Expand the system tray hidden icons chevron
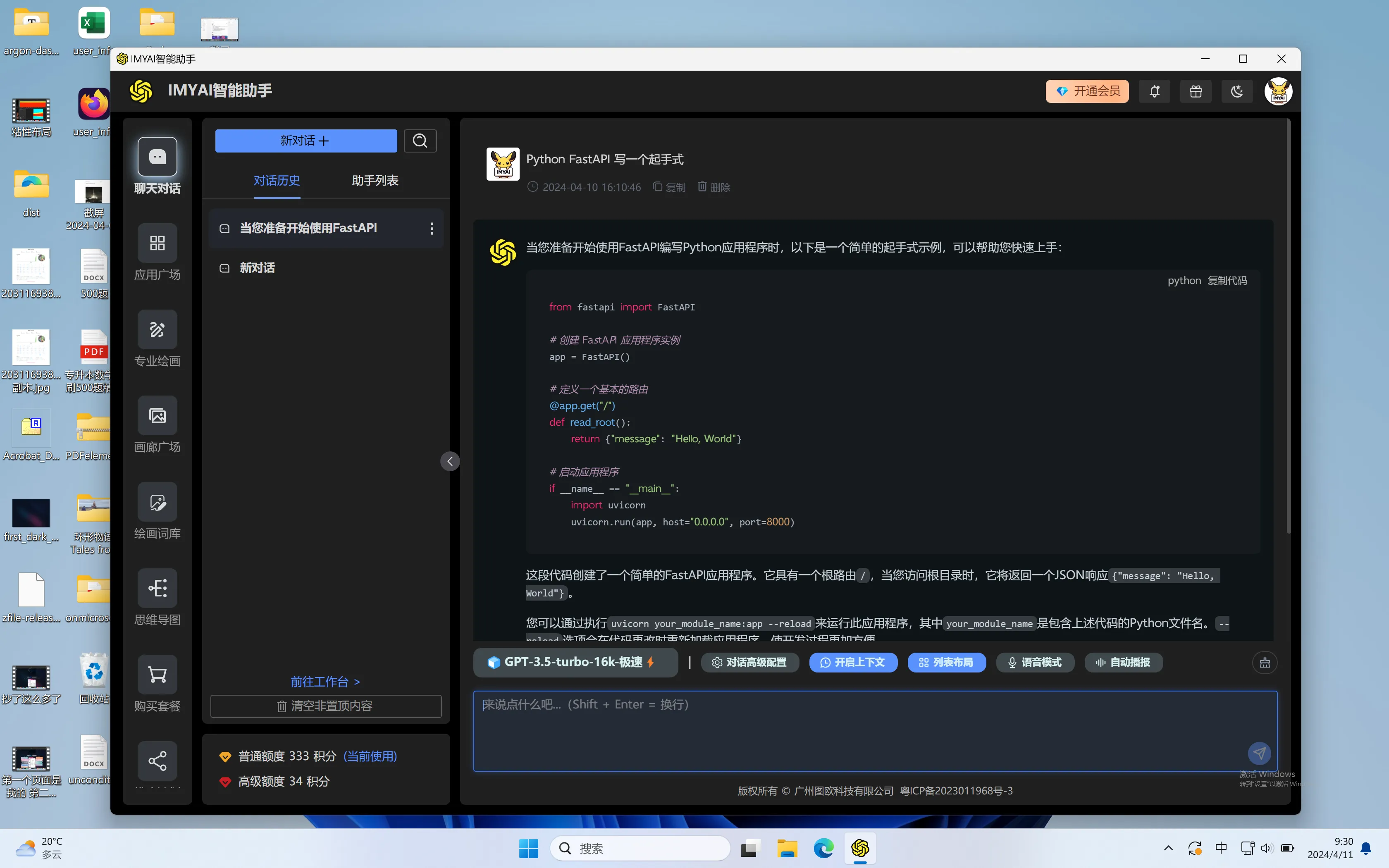Image resolution: width=1389 pixels, height=868 pixels. 1168,849
